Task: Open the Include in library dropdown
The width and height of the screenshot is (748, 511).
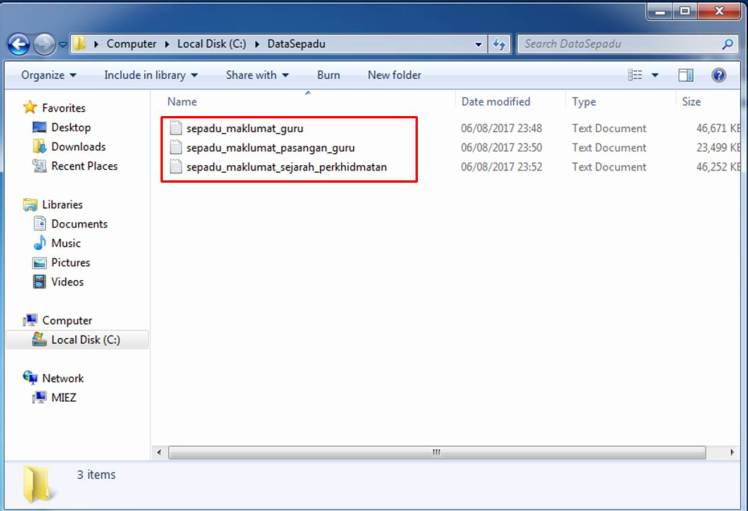Action: click(150, 75)
